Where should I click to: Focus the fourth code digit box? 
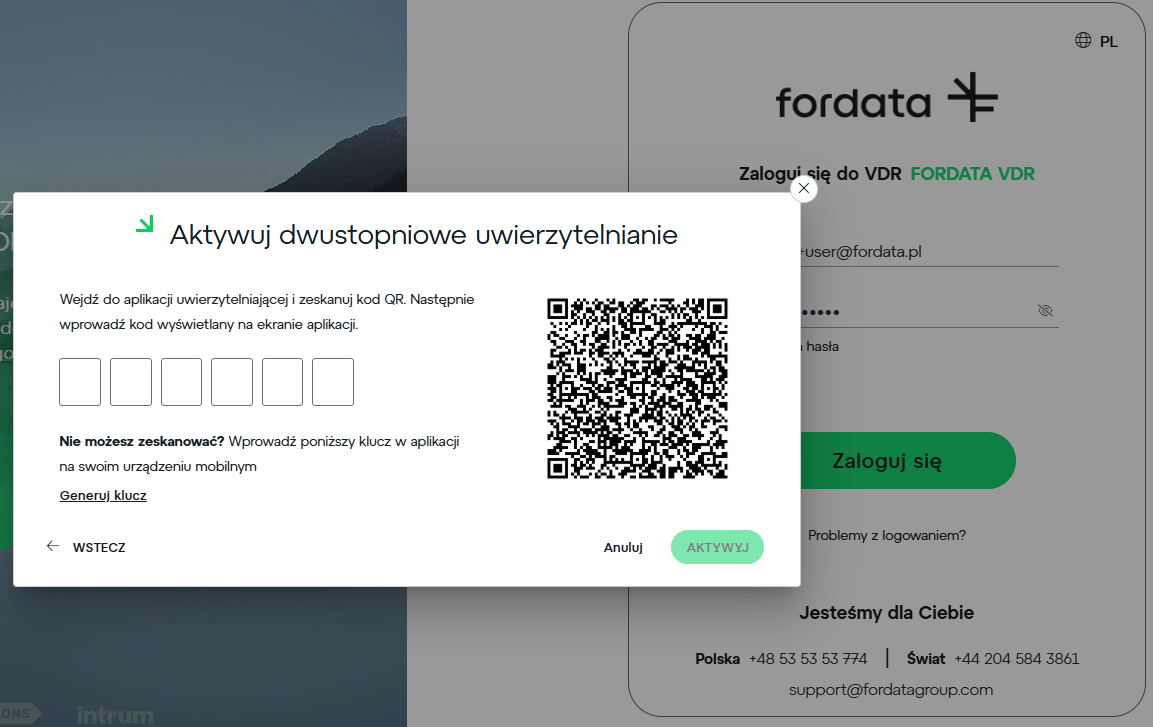pos(232,382)
